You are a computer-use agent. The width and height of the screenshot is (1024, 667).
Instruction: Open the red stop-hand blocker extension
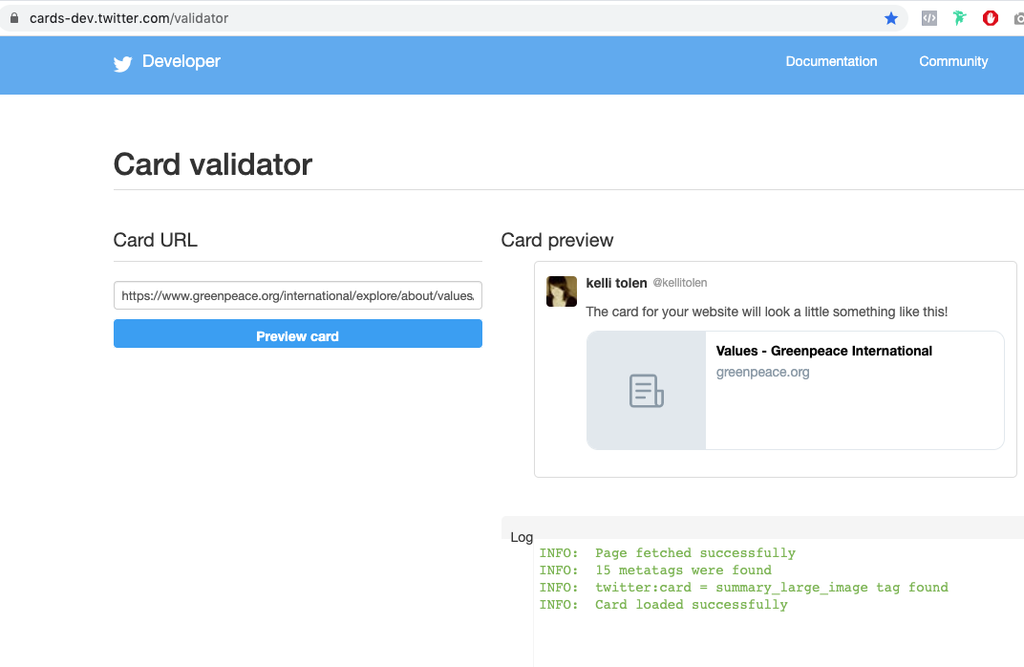990,18
